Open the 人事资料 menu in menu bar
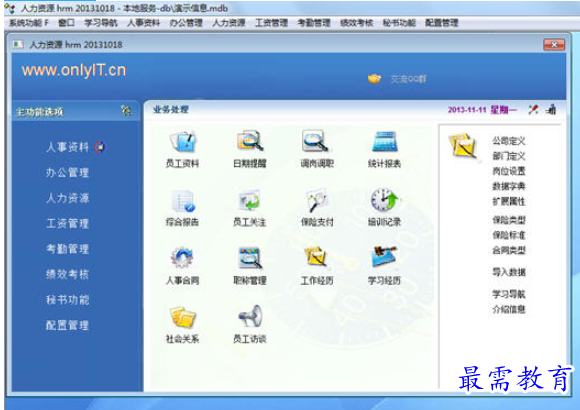 click(144, 23)
